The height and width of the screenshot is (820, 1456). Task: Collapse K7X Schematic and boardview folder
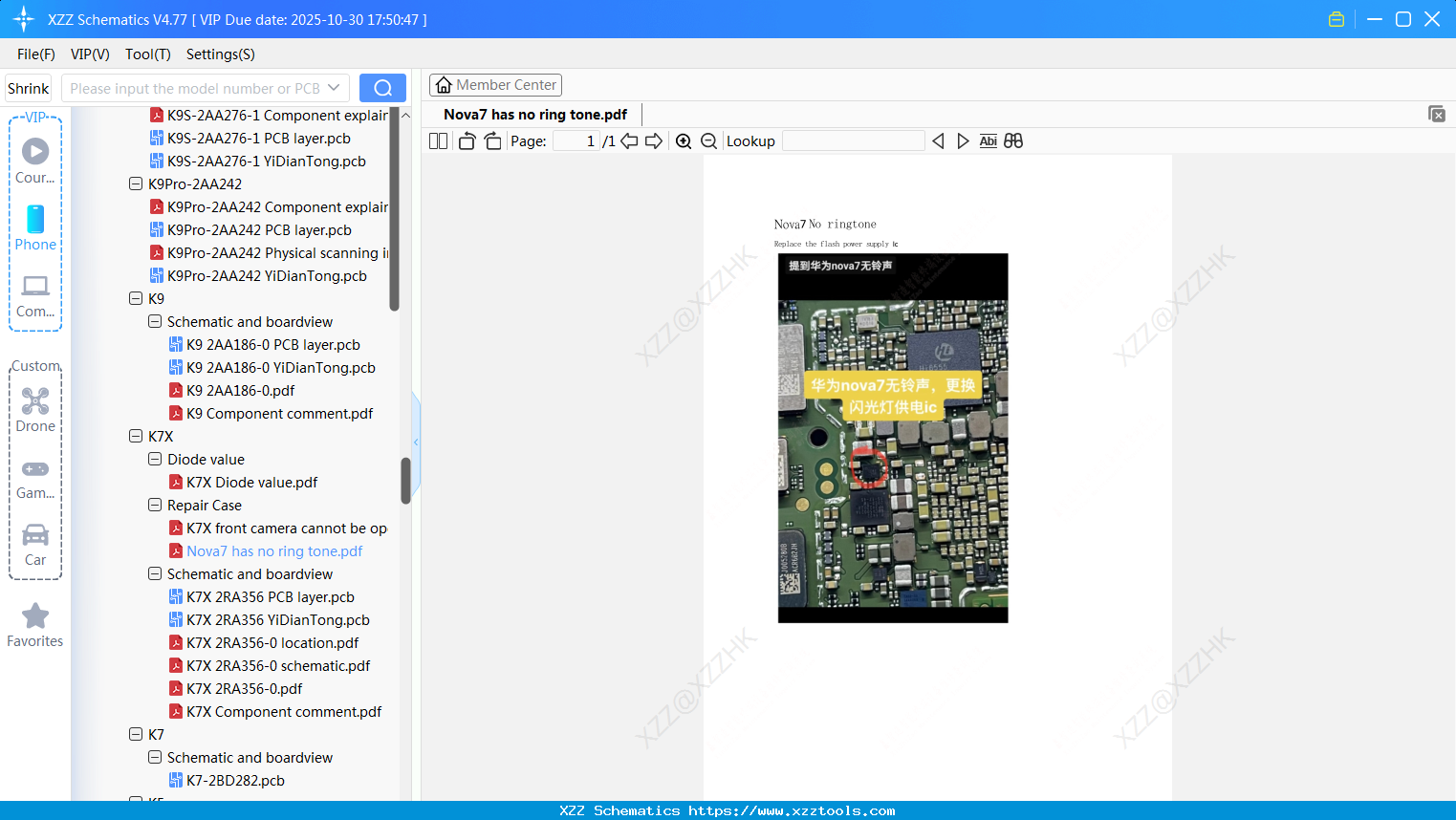[155, 573]
